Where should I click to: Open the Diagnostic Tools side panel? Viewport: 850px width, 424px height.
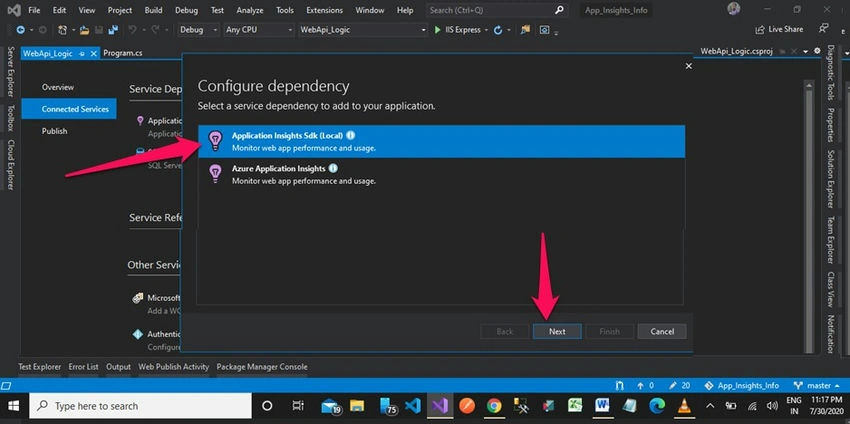(830, 73)
